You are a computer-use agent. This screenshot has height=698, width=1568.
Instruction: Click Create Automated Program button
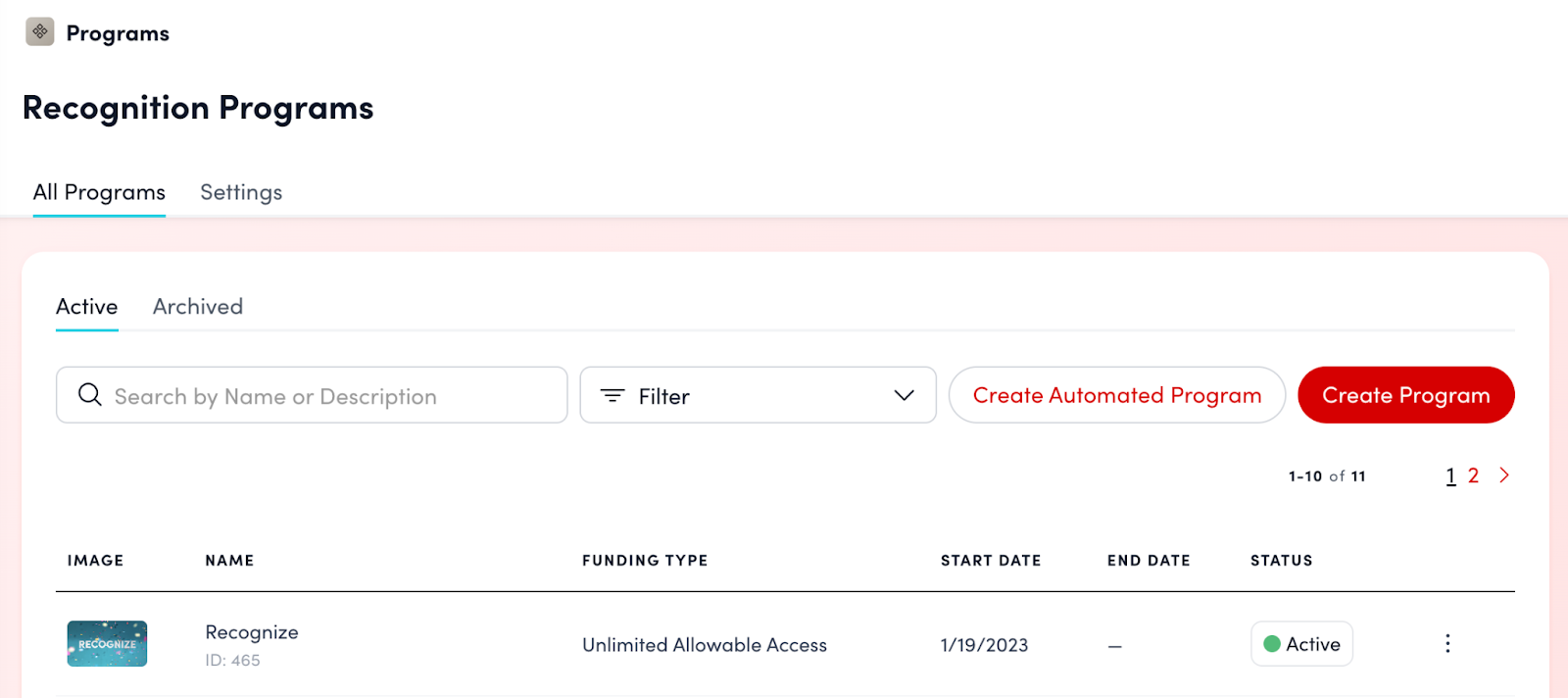pyautogui.click(x=1116, y=395)
